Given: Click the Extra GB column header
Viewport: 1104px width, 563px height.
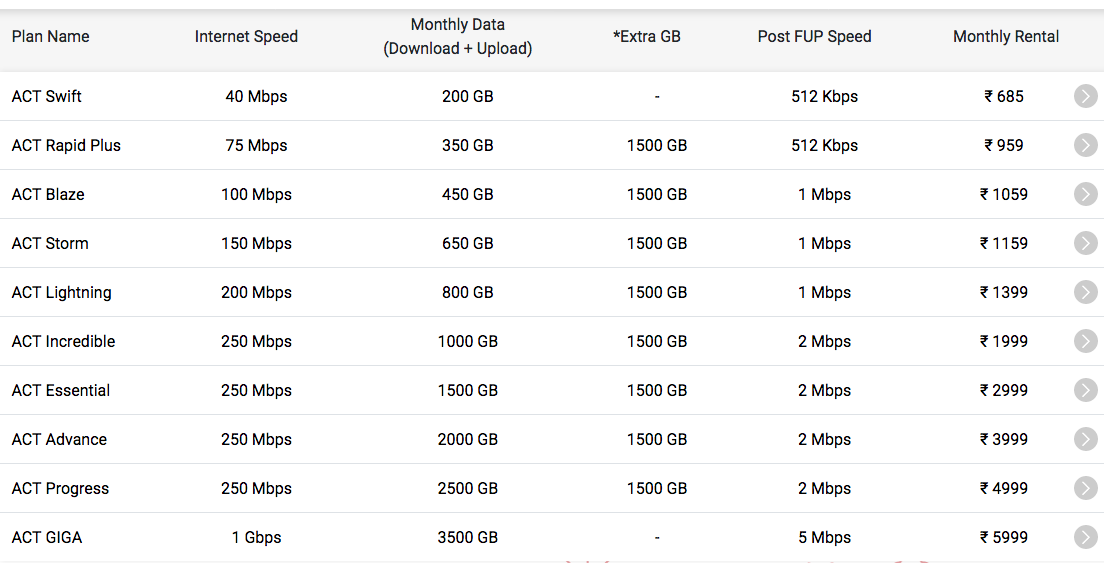Looking at the screenshot, I should 647,37.
